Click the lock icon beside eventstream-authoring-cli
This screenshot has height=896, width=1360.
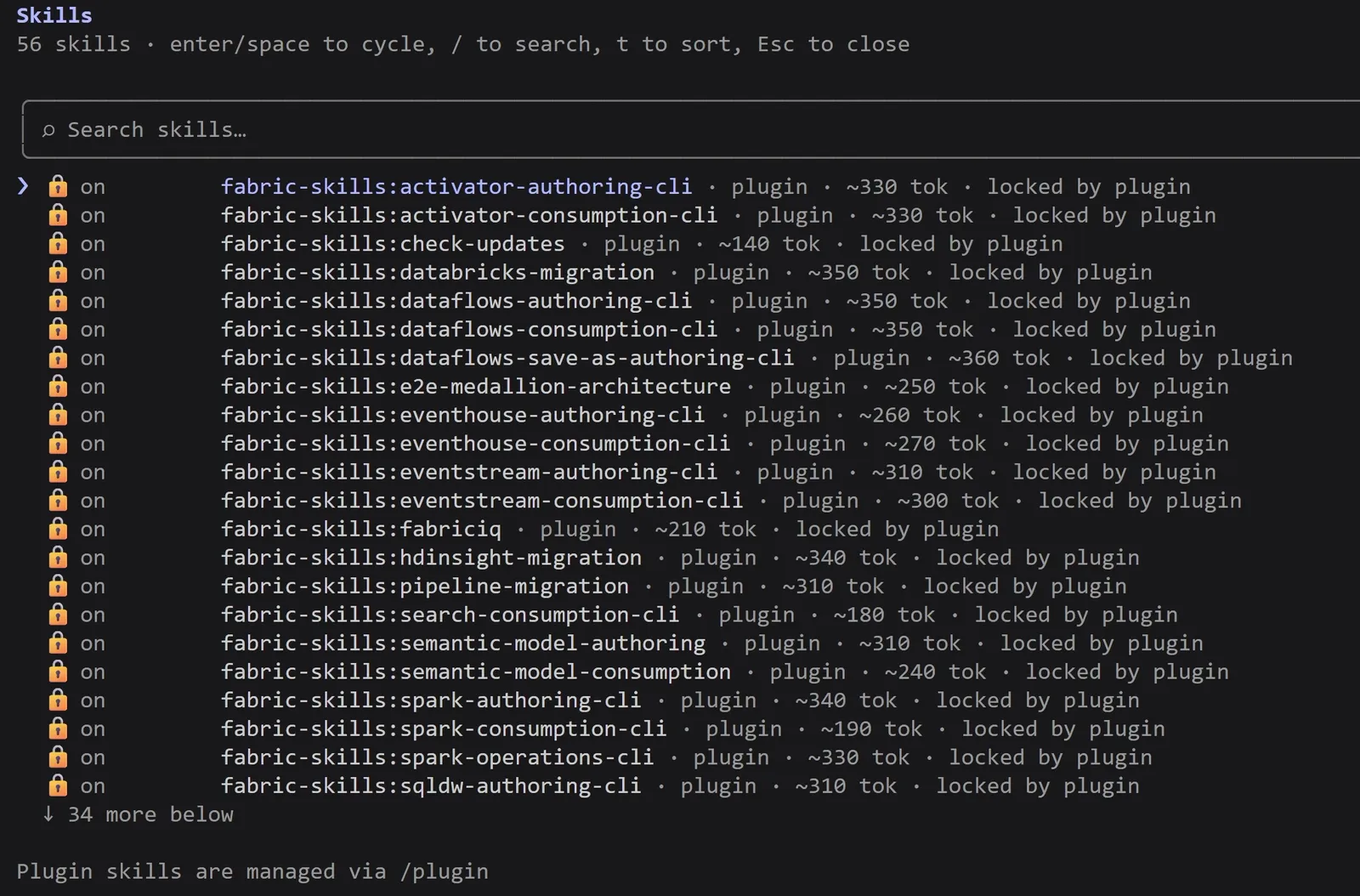(x=58, y=472)
